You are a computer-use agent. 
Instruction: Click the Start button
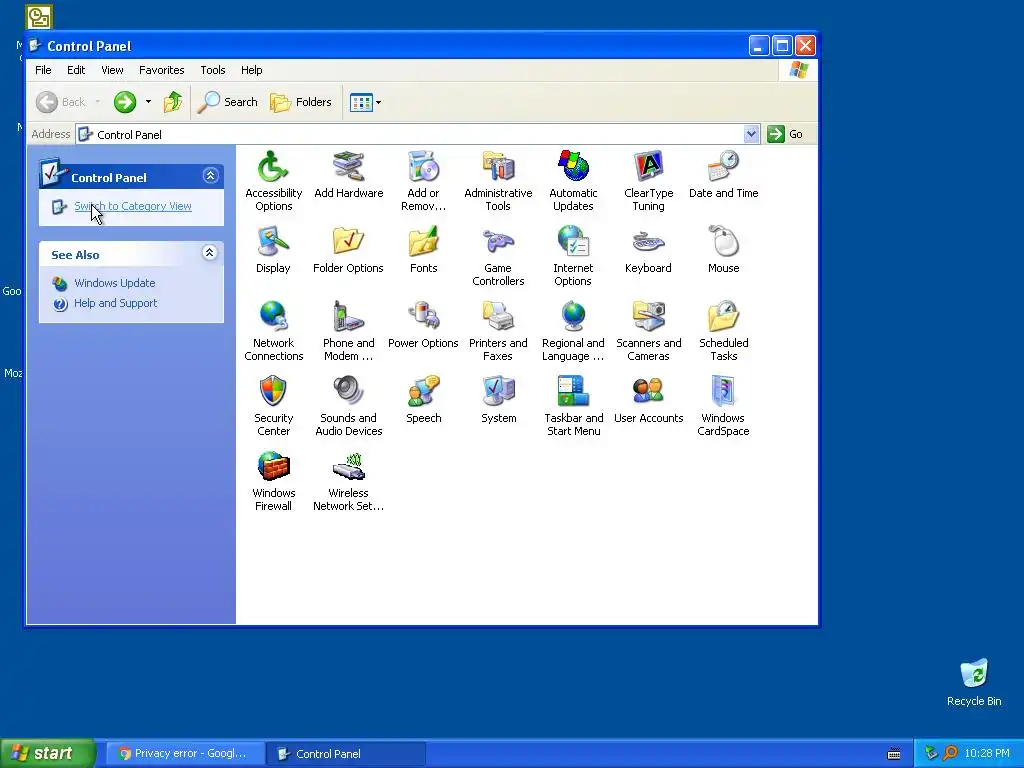(48, 753)
